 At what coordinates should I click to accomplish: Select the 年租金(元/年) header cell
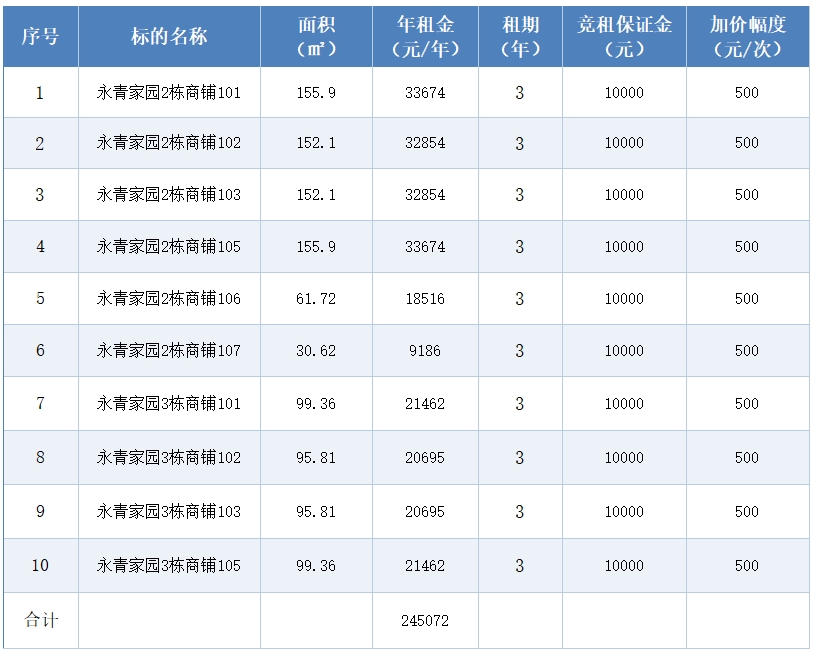(x=425, y=36)
